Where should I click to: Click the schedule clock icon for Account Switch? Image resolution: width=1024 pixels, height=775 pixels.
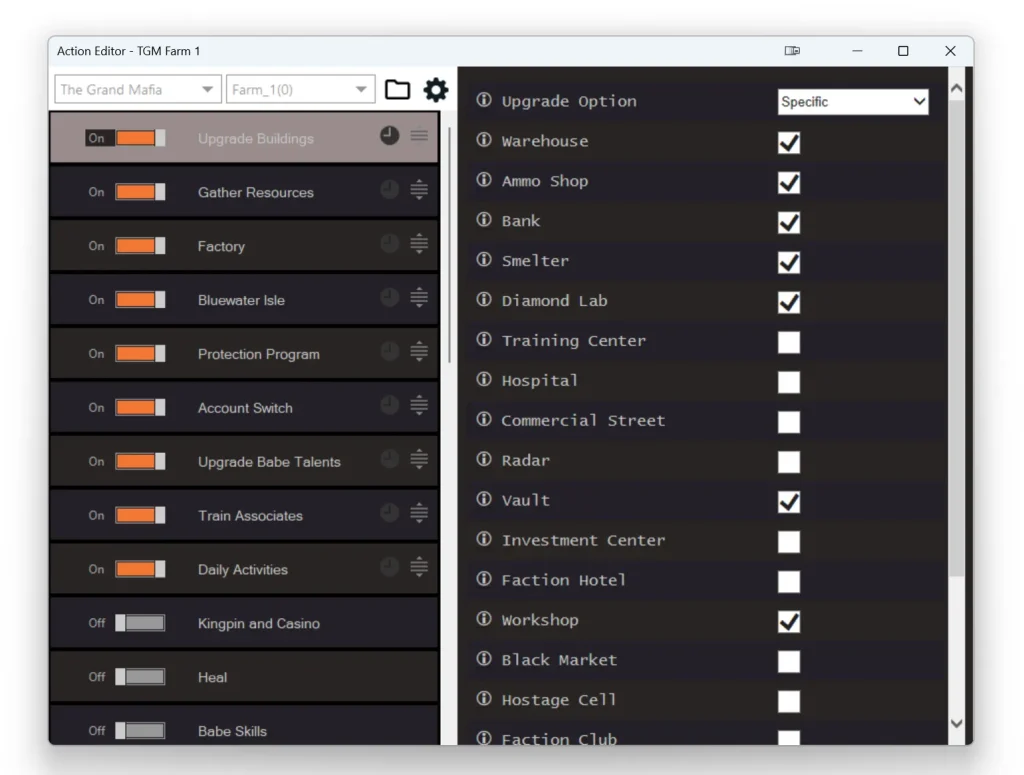pos(390,405)
